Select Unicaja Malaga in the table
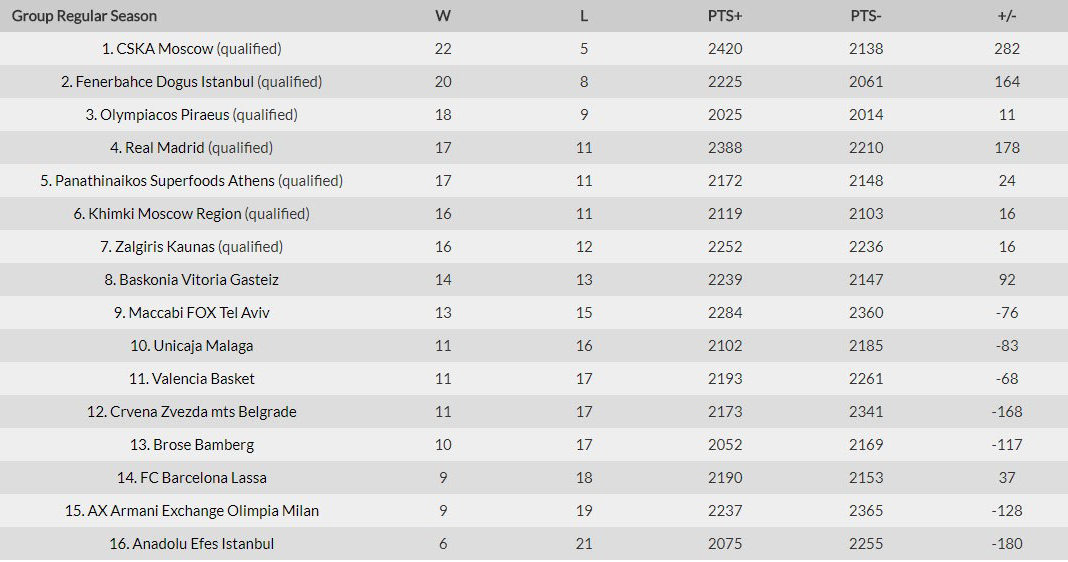This screenshot has width=1068, height=562. [203, 346]
